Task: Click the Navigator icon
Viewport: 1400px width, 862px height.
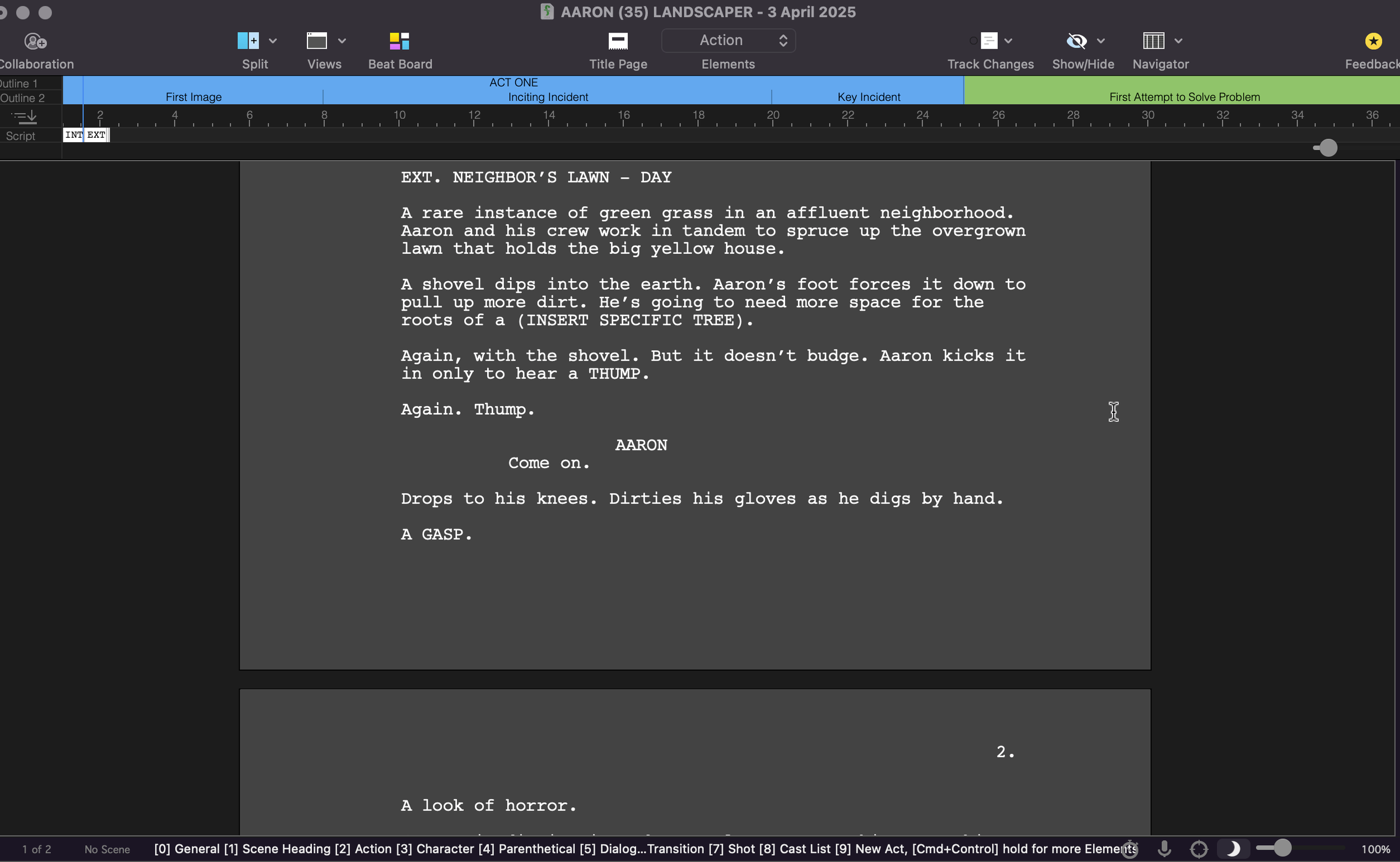Action: pyautogui.click(x=1153, y=41)
